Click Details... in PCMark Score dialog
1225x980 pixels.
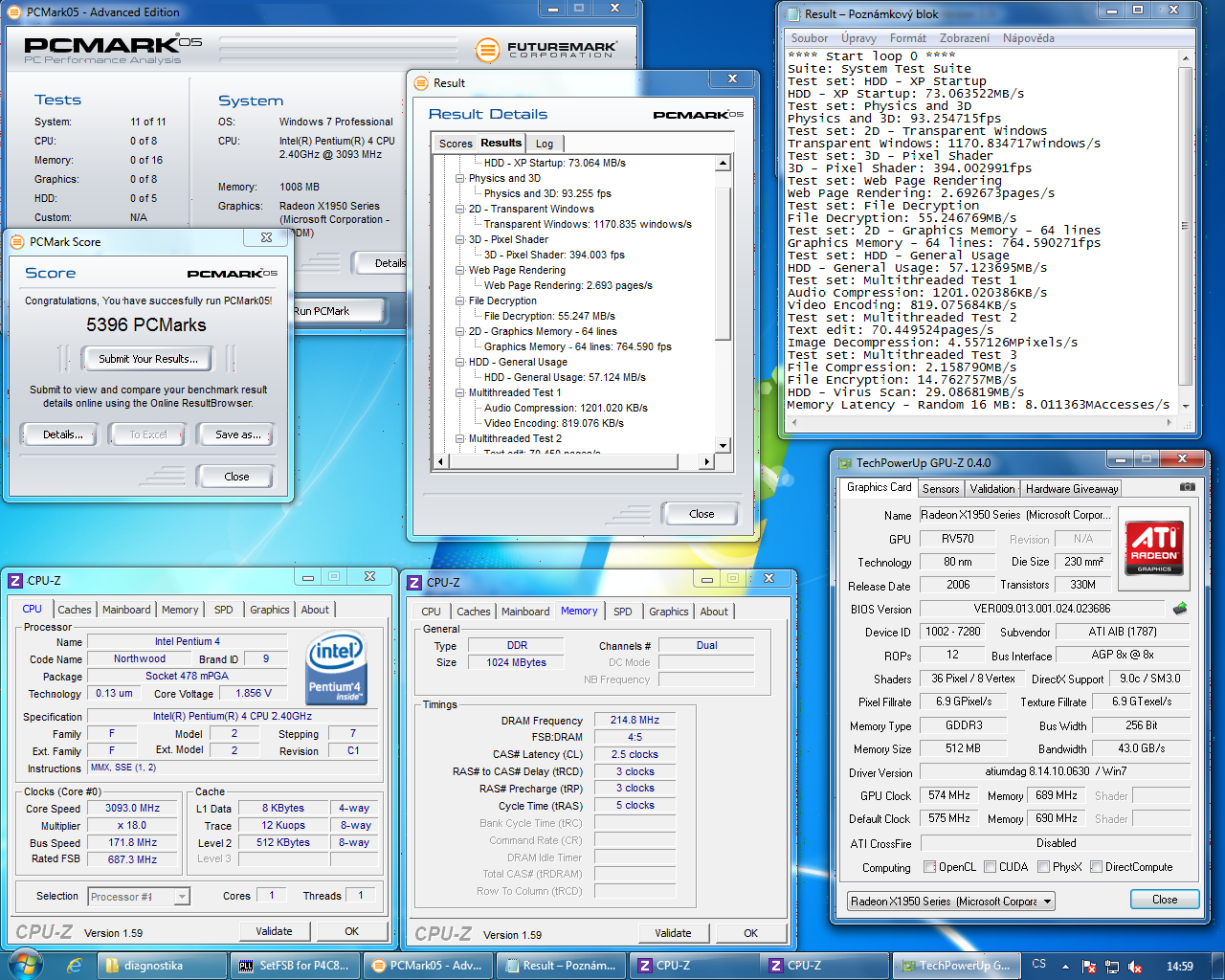(x=62, y=434)
